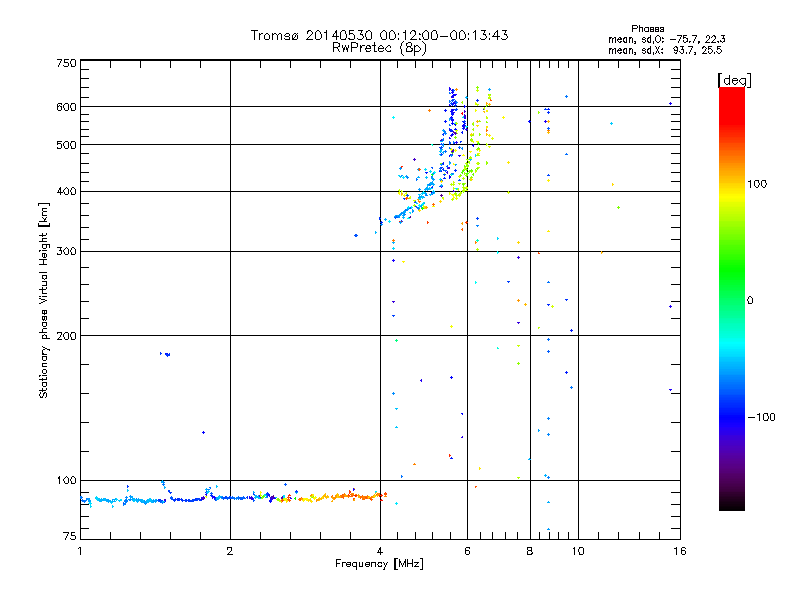
Task: Click the y-axis label "75"
Action: coord(70,536)
